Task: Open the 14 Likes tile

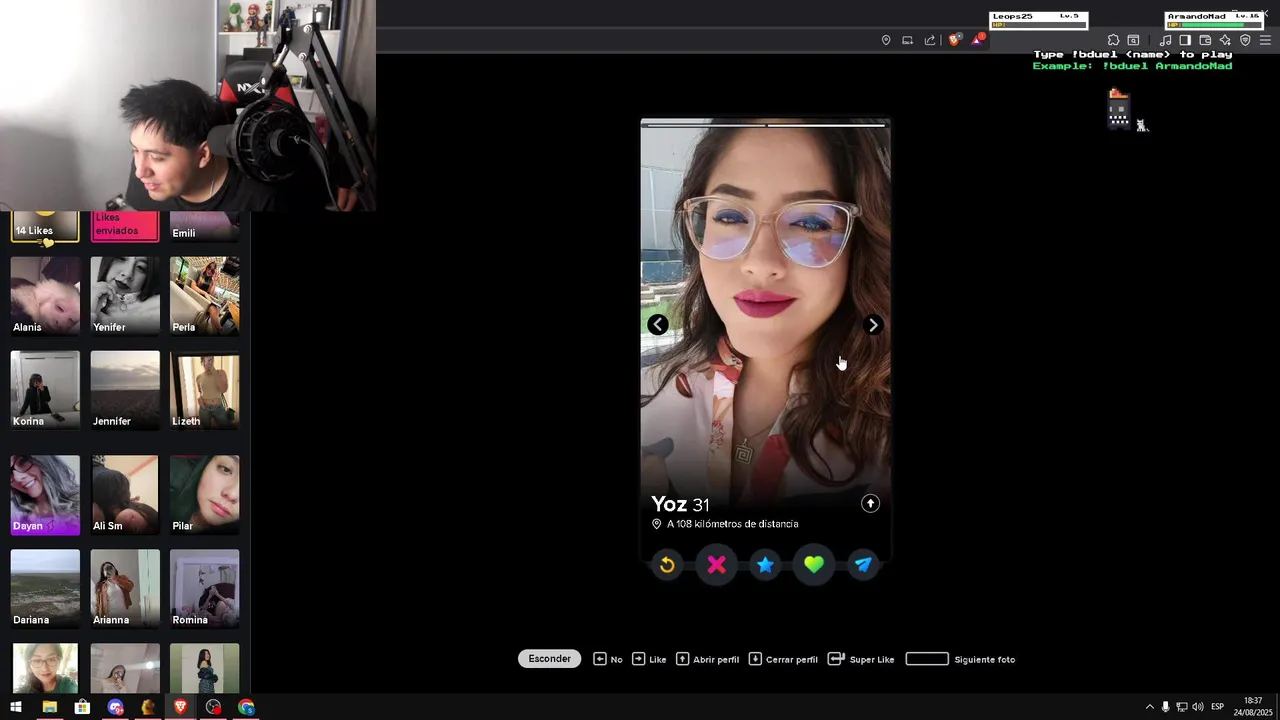Action: coord(45,226)
